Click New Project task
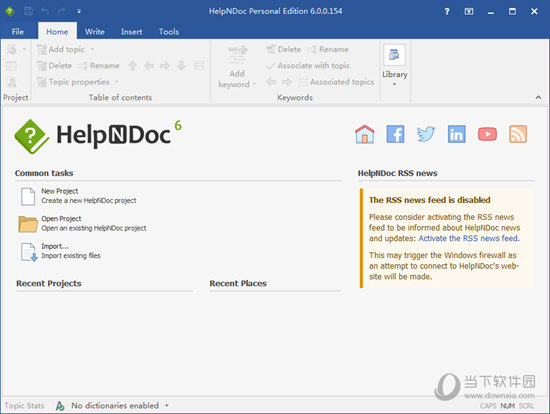This screenshot has width=550, height=414. pos(78,196)
